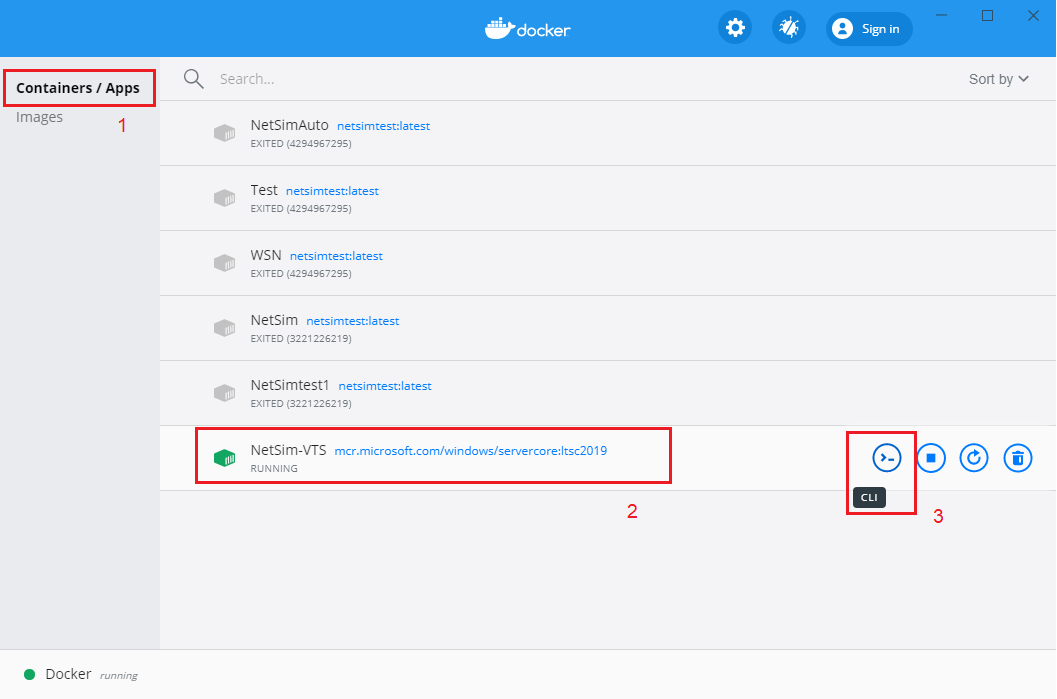The image size is (1057, 699).
Task: Click EXITED status under NetSimAuto
Action: (301, 144)
